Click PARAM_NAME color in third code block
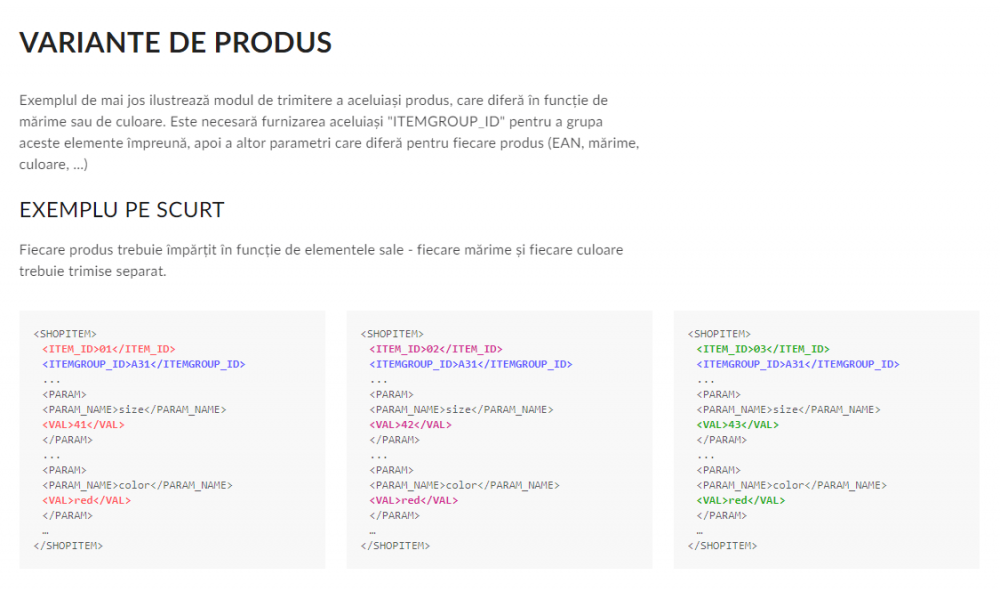Screen dimensions: 1000x591 (791, 485)
